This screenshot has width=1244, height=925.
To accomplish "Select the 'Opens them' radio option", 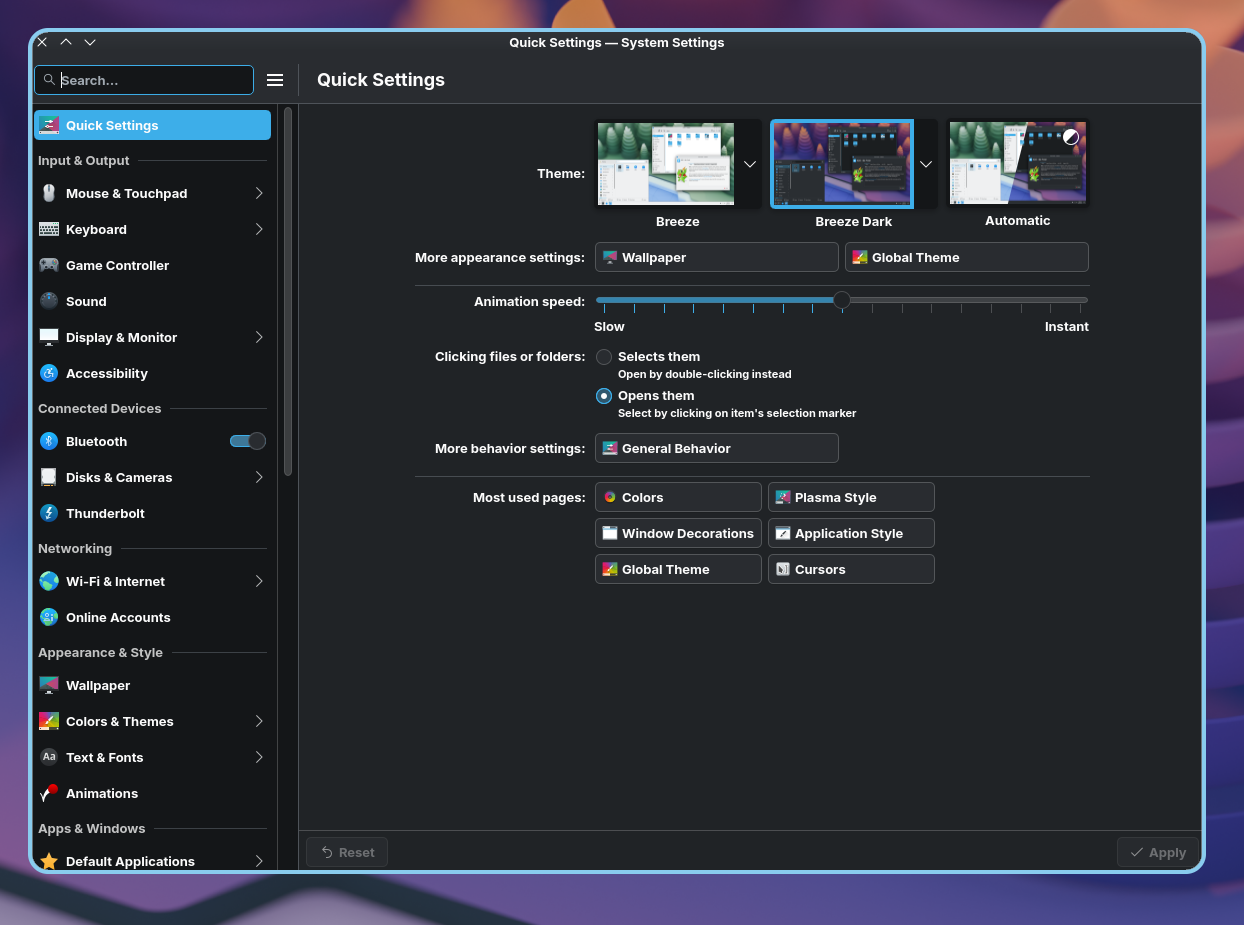I will click(604, 395).
